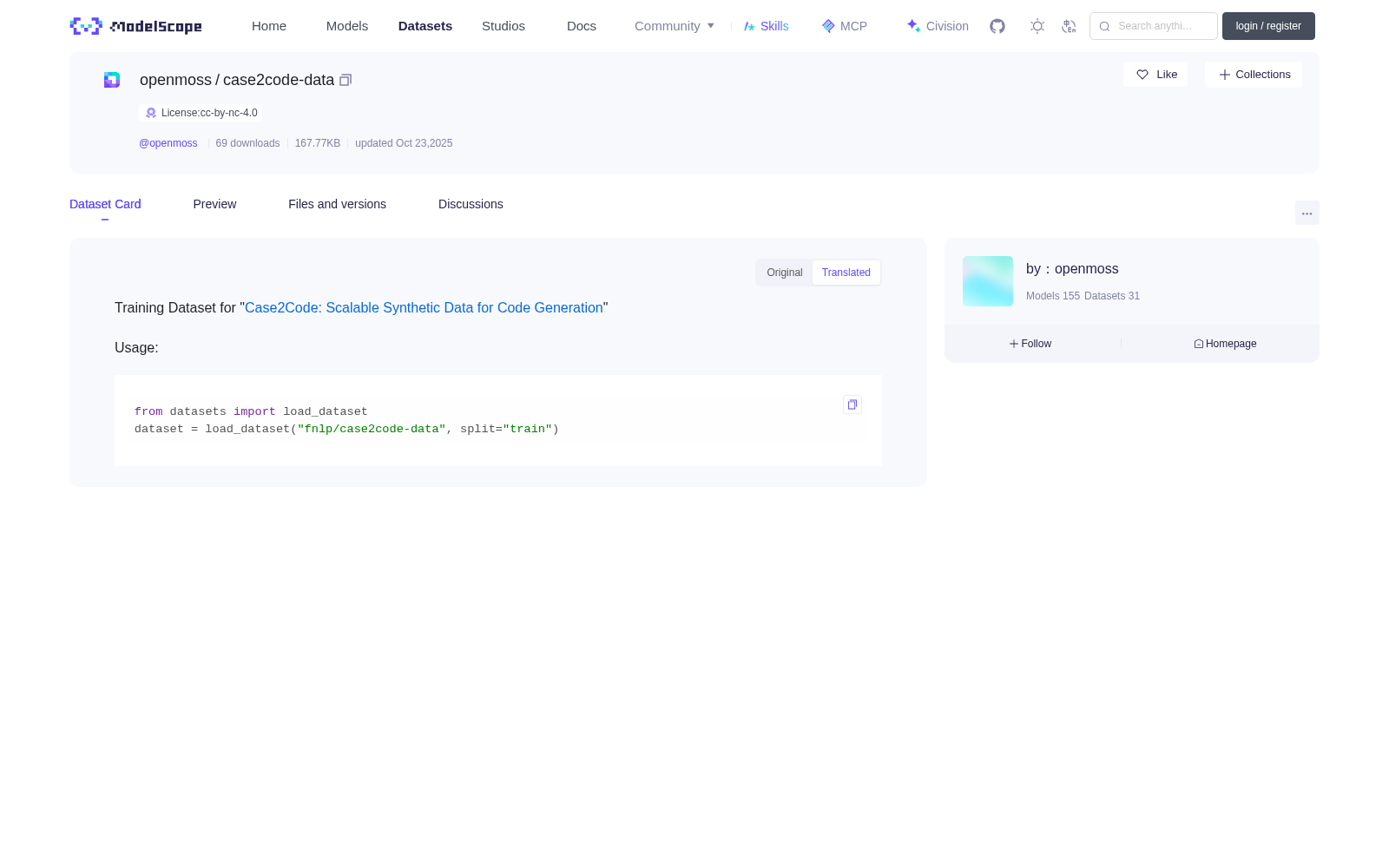1389x868 pixels.
Task: Focus the Search anything field
Action: click(x=1154, y=26)
